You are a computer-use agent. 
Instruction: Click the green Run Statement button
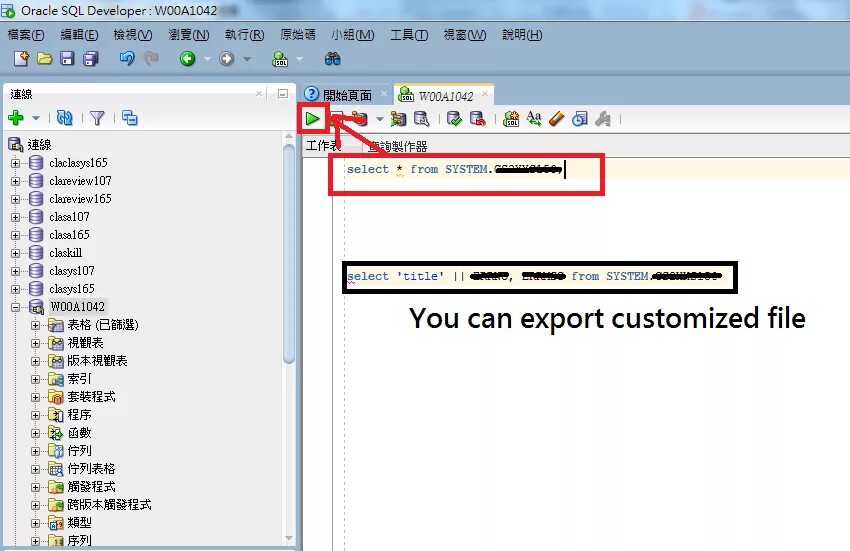pos(313,118)
